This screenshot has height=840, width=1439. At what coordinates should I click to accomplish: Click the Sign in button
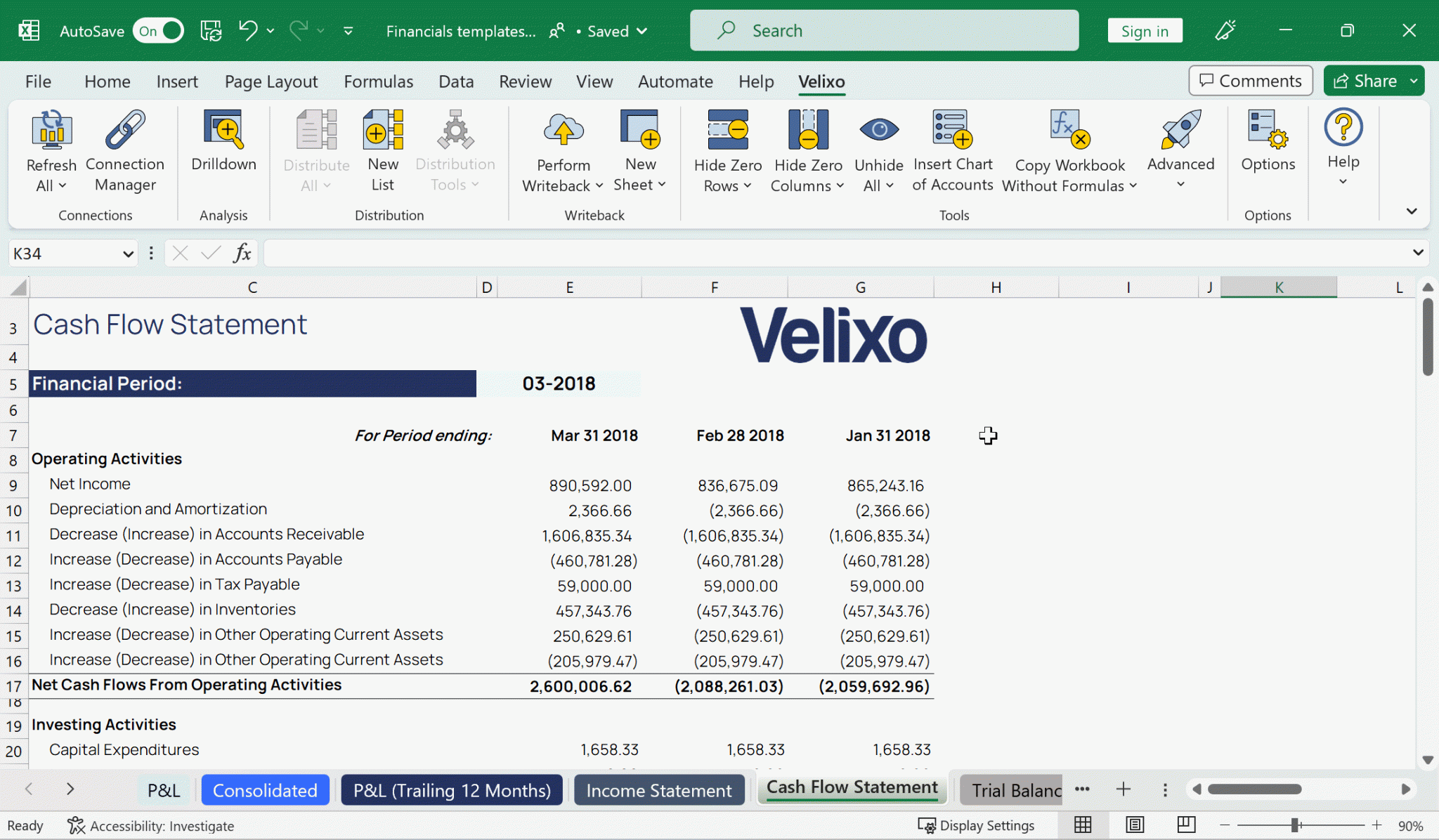[x=1144, y=30]
